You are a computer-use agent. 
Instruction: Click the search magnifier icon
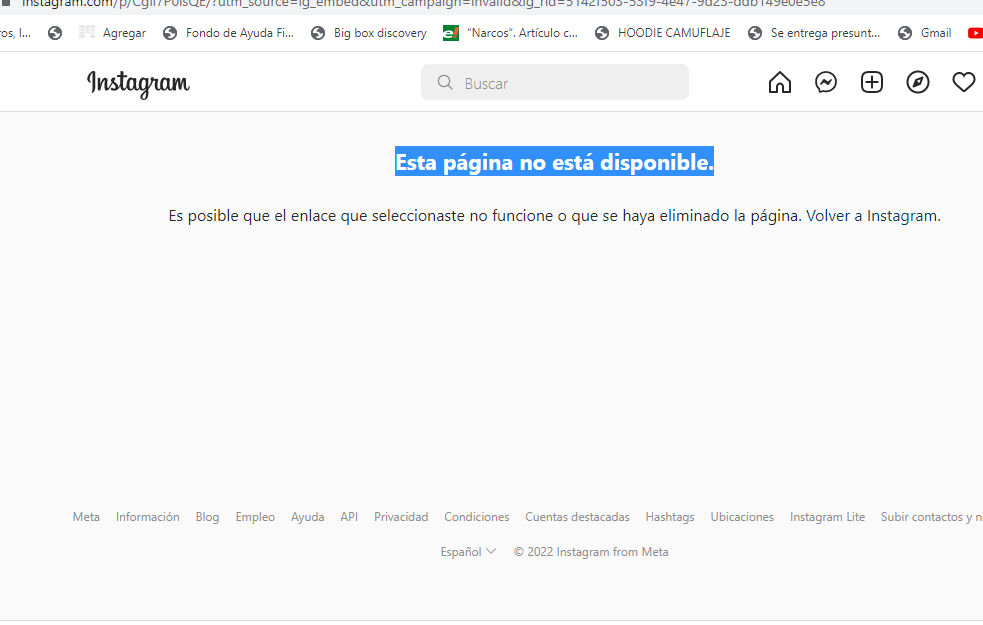445,82
